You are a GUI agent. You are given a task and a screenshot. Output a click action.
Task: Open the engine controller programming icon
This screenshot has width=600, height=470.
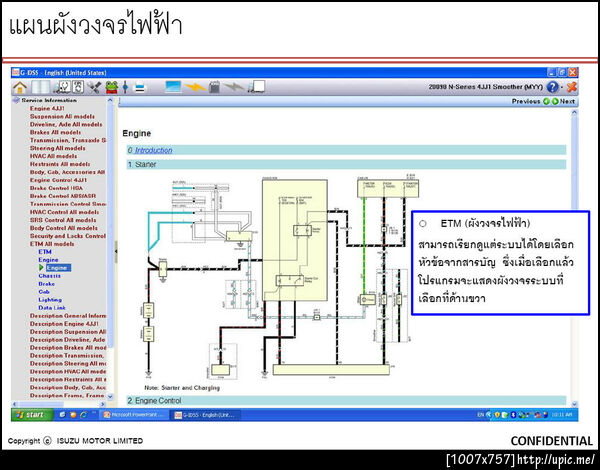[x=78, y=87]
